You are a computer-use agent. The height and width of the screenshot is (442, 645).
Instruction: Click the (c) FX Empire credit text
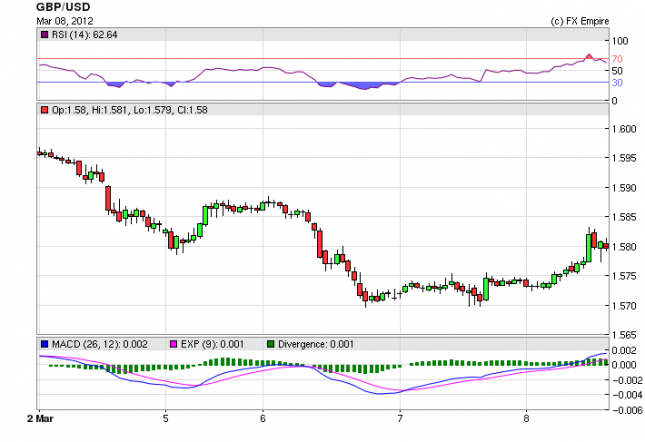pos(580,21)
